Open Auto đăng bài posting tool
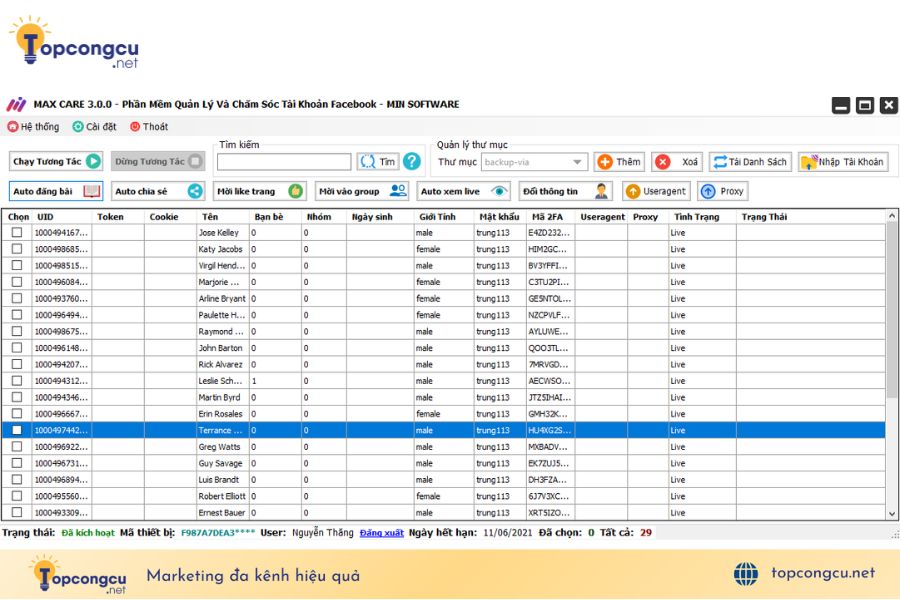Screen dimensions: 900x600 pos(56,191)
